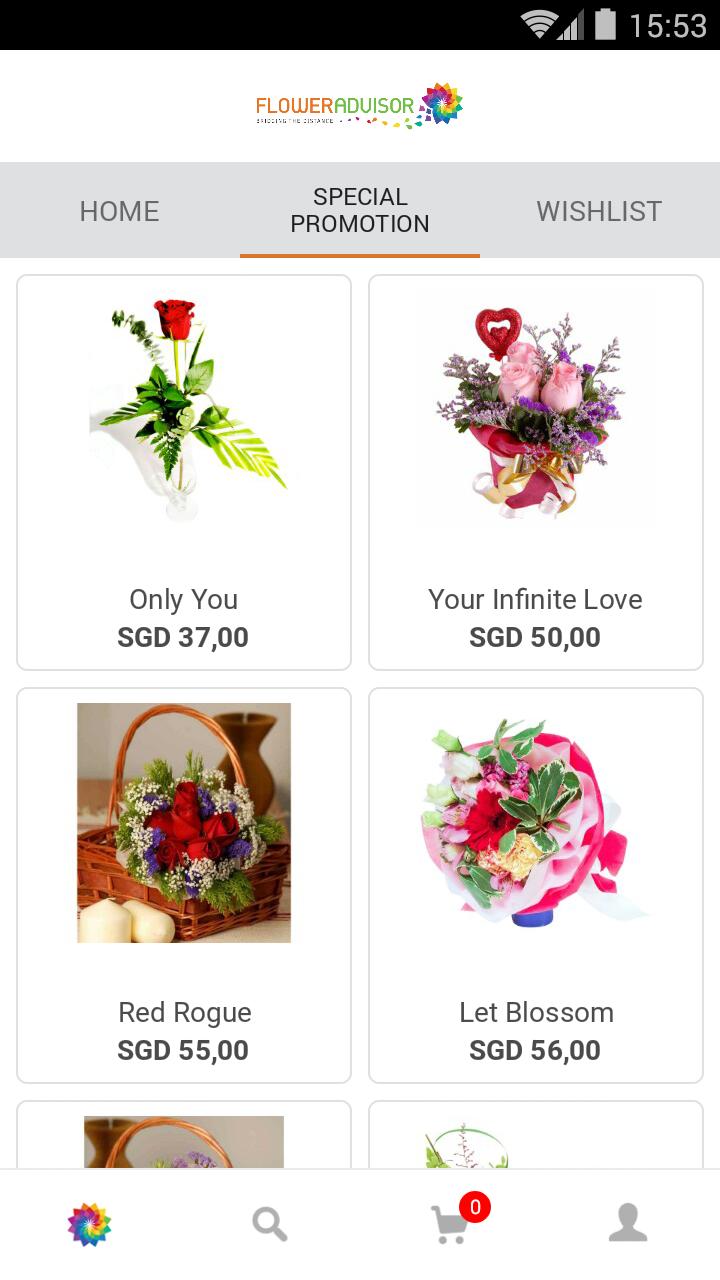Tap the battery status icon
This screenshot has height=1280, width=720.
[x=605, y=24]
